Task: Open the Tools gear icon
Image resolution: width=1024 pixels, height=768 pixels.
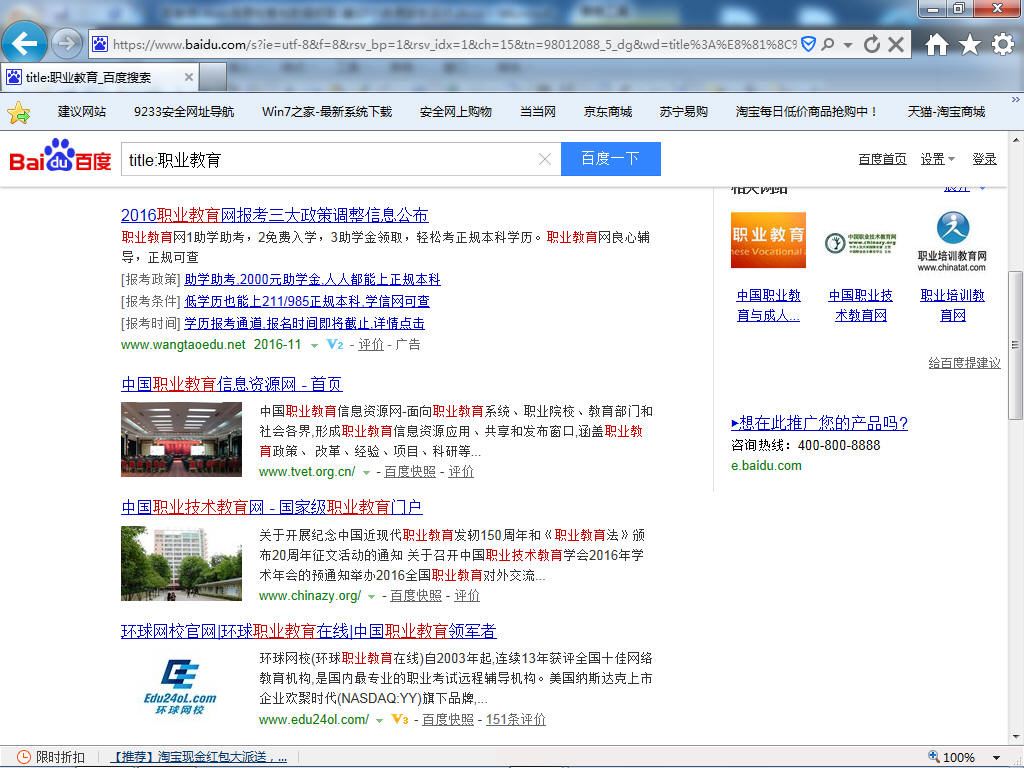Action: coord(1002,44)
